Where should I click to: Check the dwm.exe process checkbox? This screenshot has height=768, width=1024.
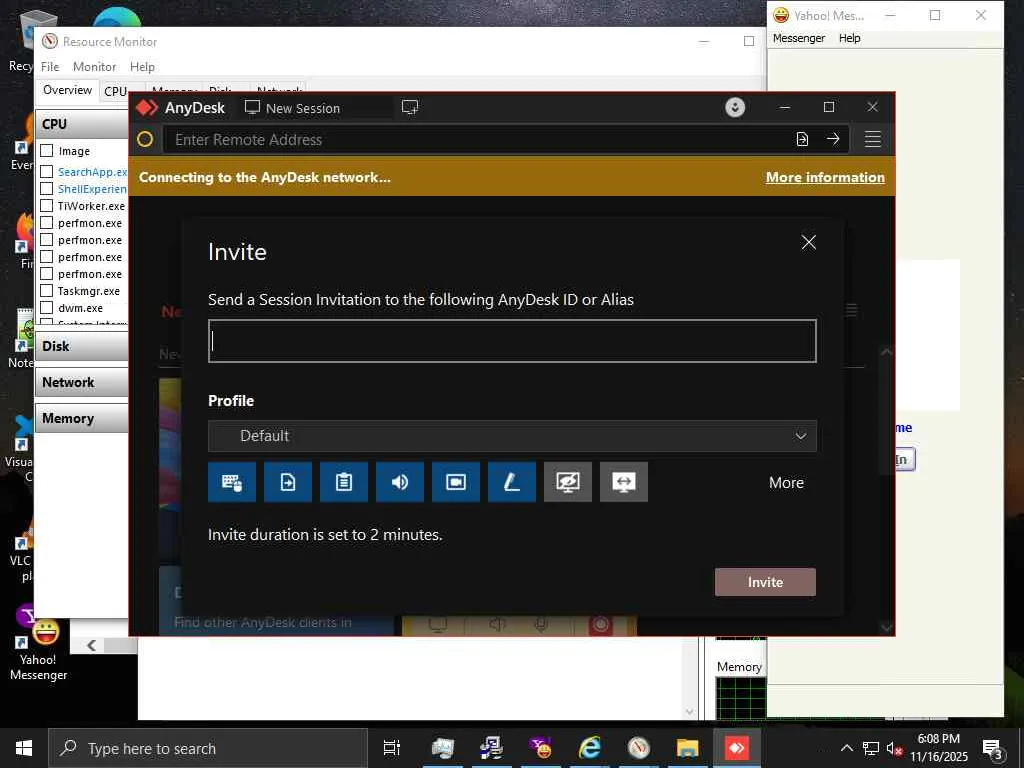pos(46,308)
